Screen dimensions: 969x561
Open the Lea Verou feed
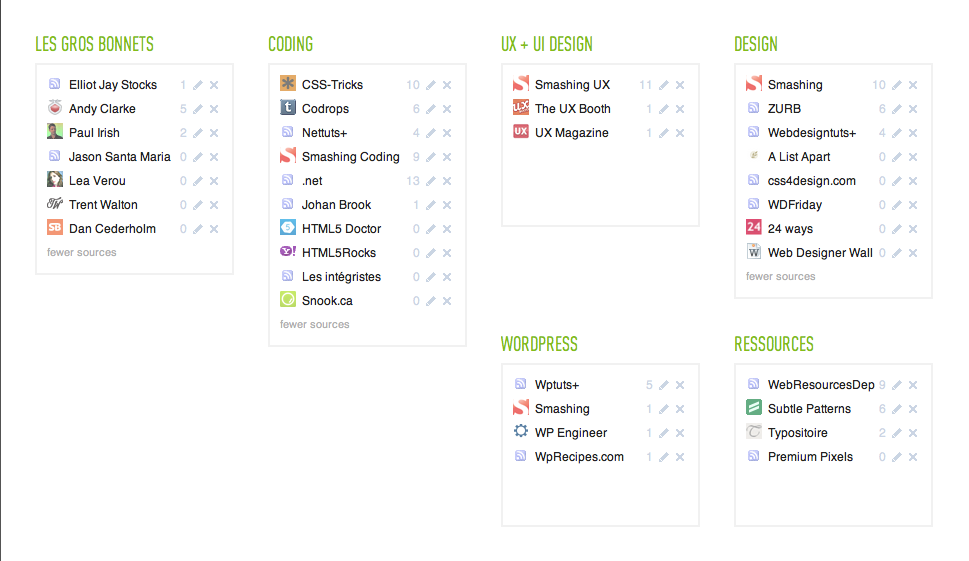click(97, 181)
